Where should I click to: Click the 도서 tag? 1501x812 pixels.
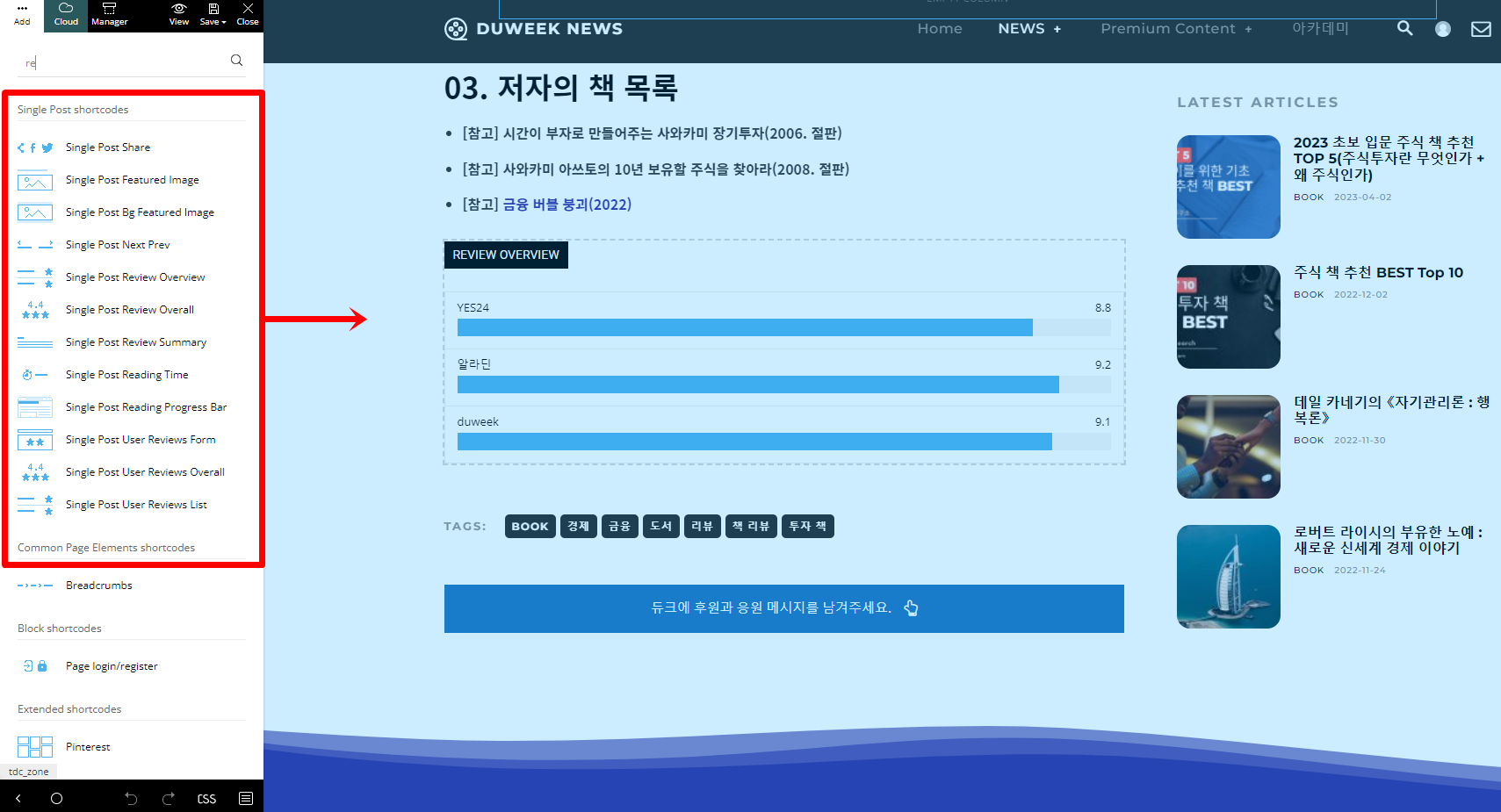(x=661, y=527)
